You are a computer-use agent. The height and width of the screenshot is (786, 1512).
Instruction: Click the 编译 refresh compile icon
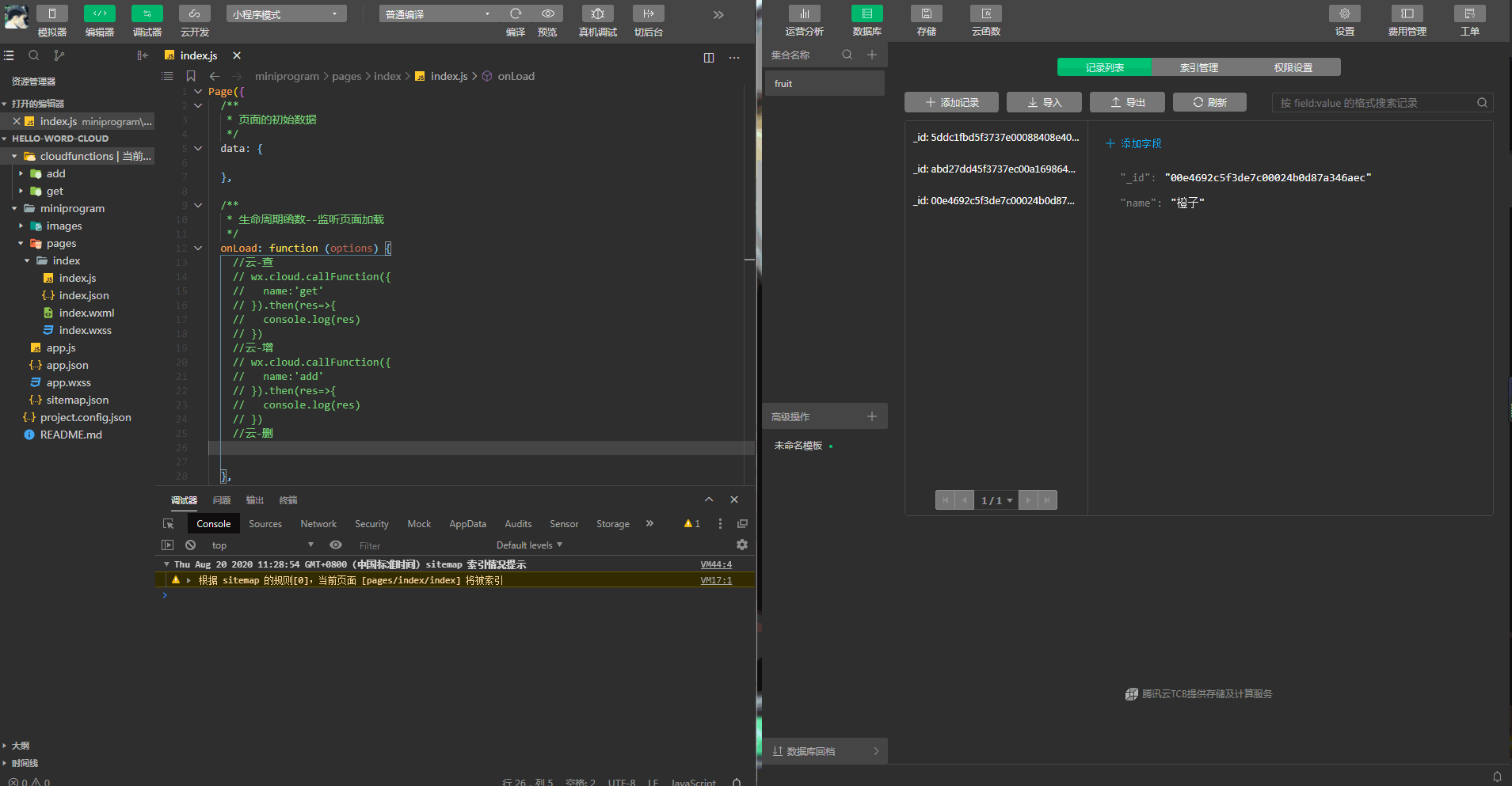click(516, 13)
